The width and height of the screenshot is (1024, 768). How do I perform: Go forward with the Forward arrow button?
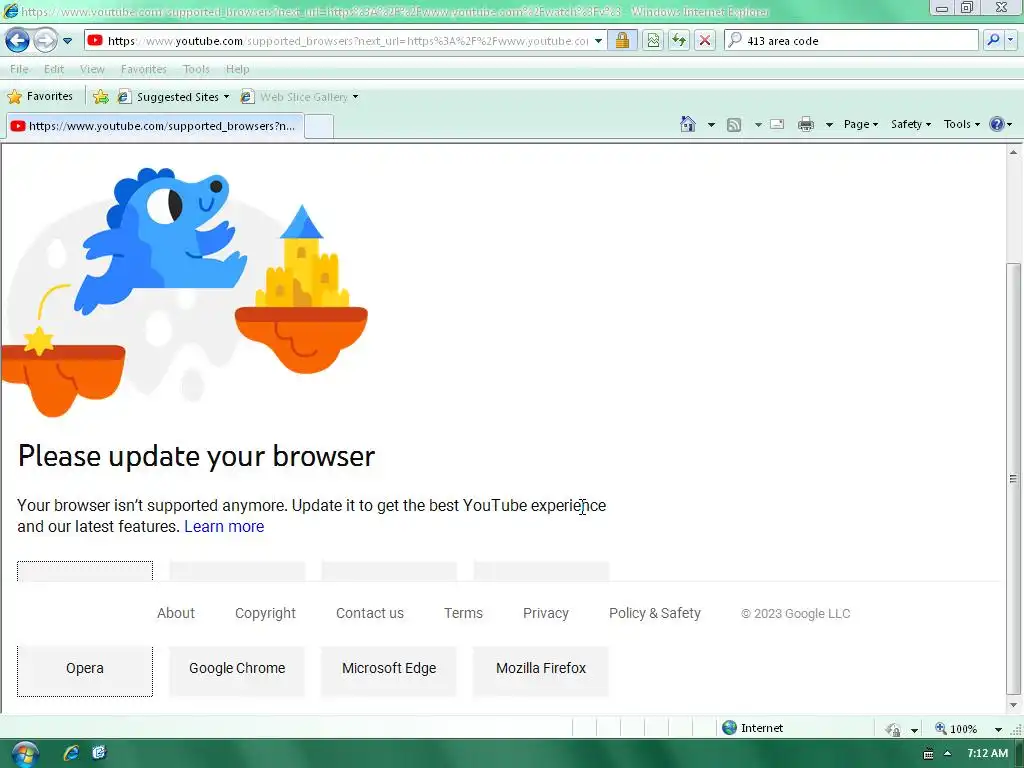[x=44, y=40]
